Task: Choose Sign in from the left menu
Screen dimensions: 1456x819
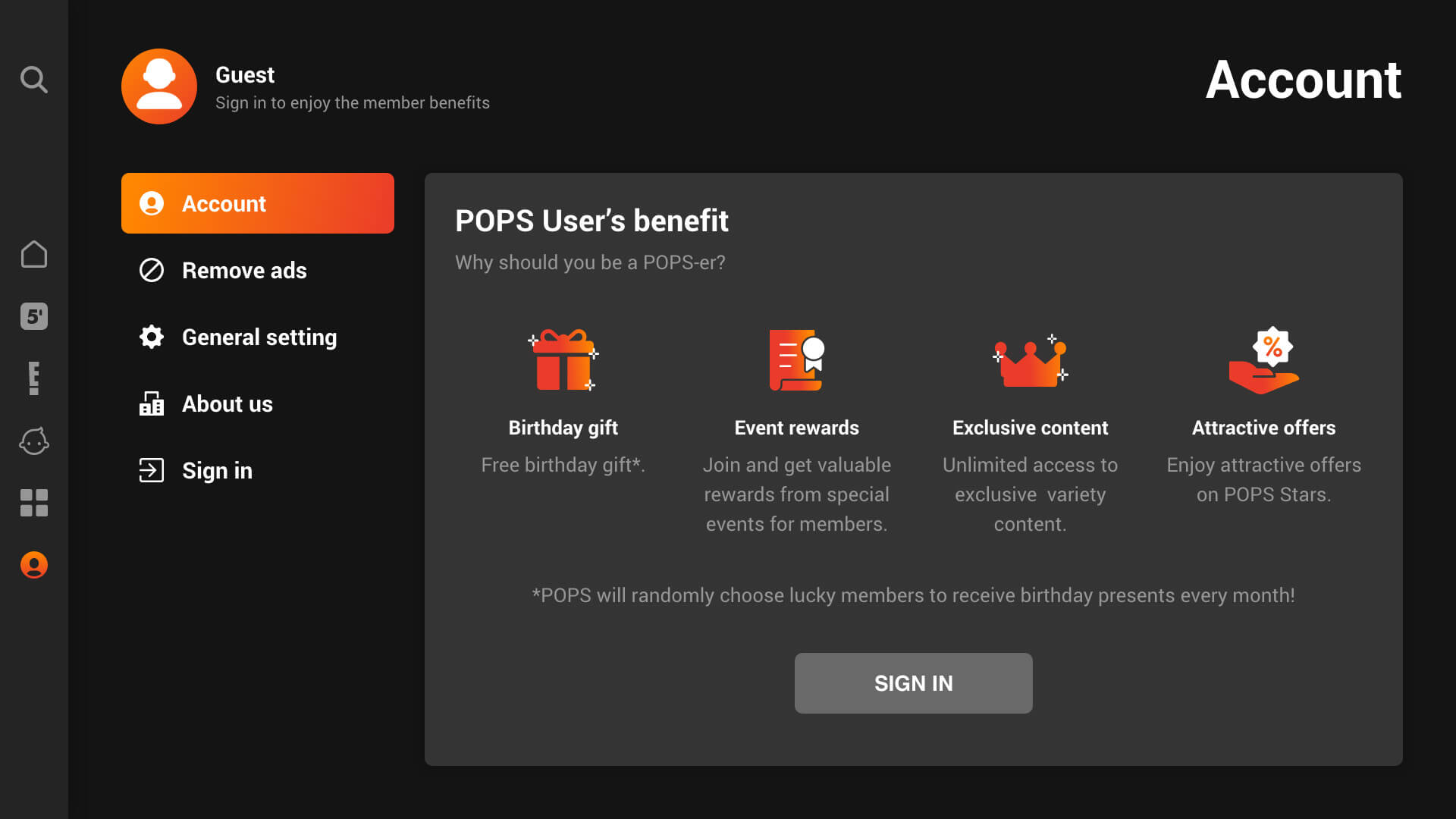Action: [258, 470]
